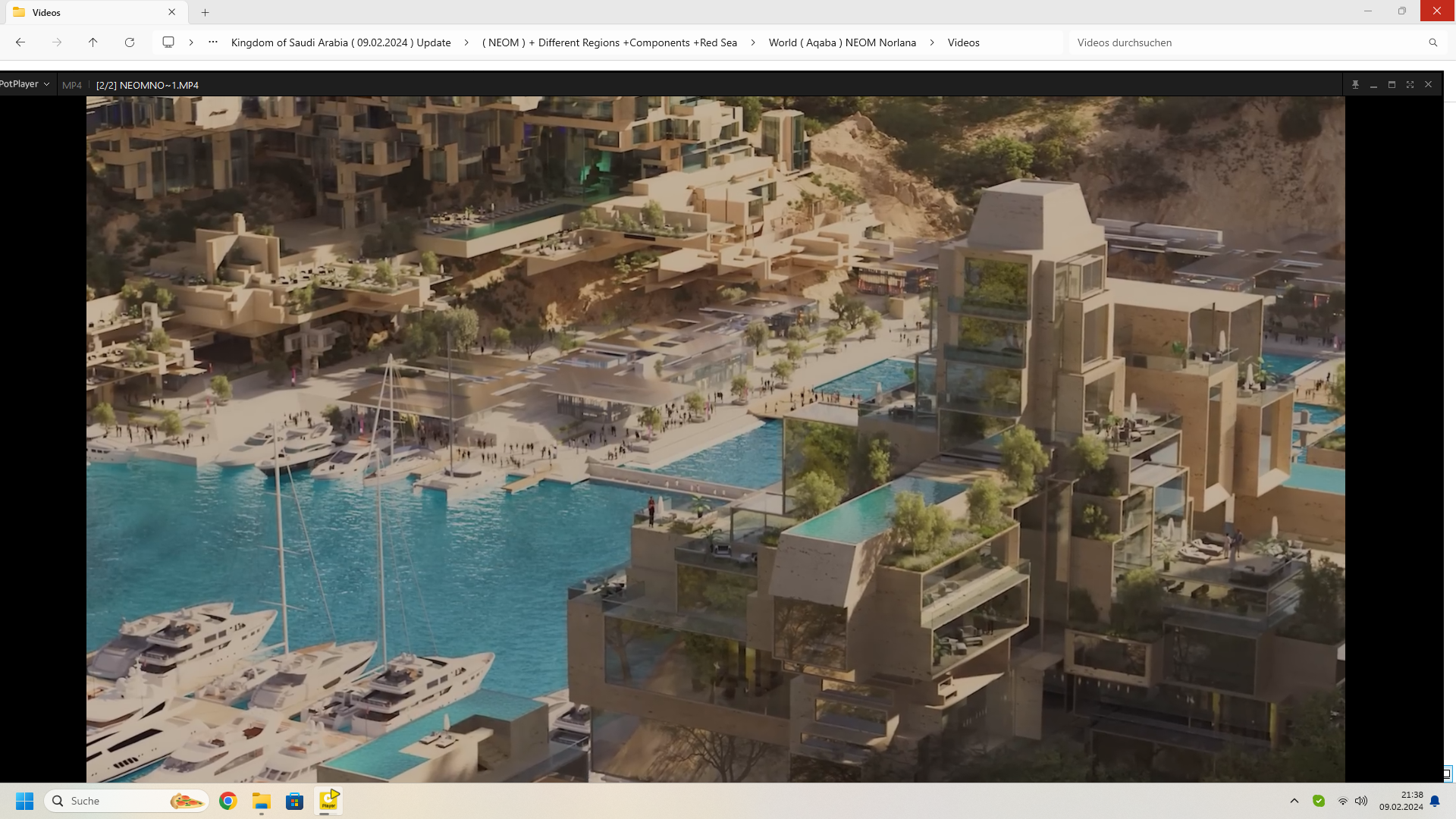1456x819 pixels.
Task: Focus the Videos durchsuchen search field
Action: point(1244,42)
